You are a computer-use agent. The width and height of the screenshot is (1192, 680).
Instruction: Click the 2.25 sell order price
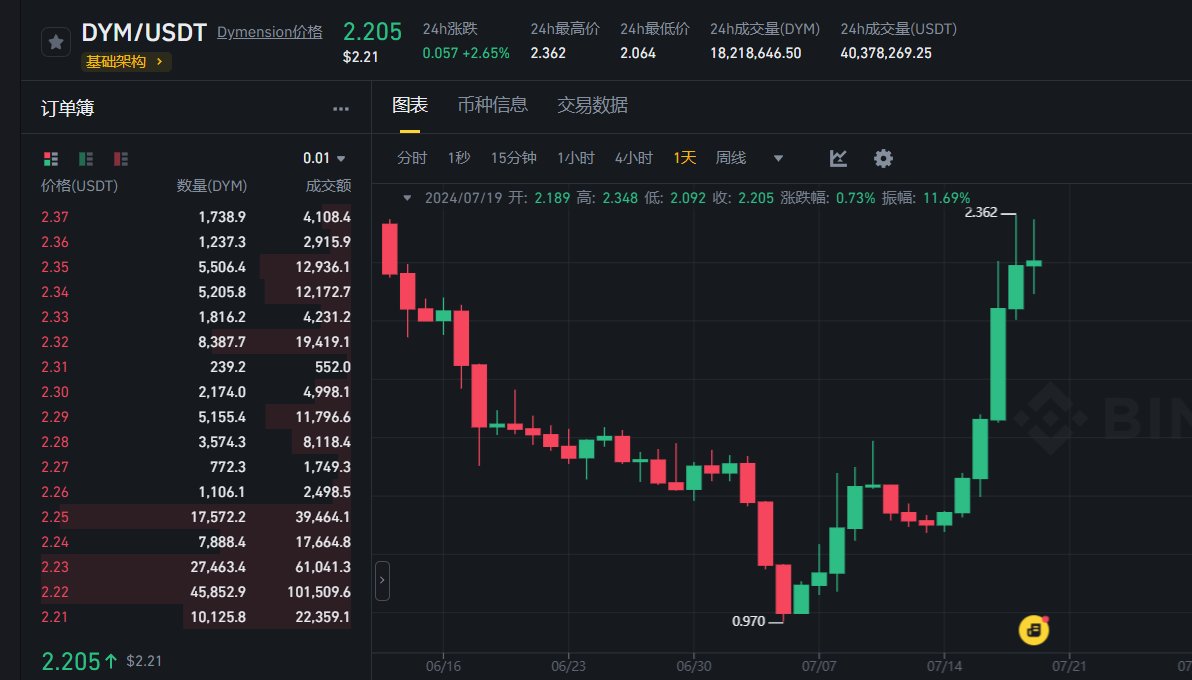[x=55, y=517]
